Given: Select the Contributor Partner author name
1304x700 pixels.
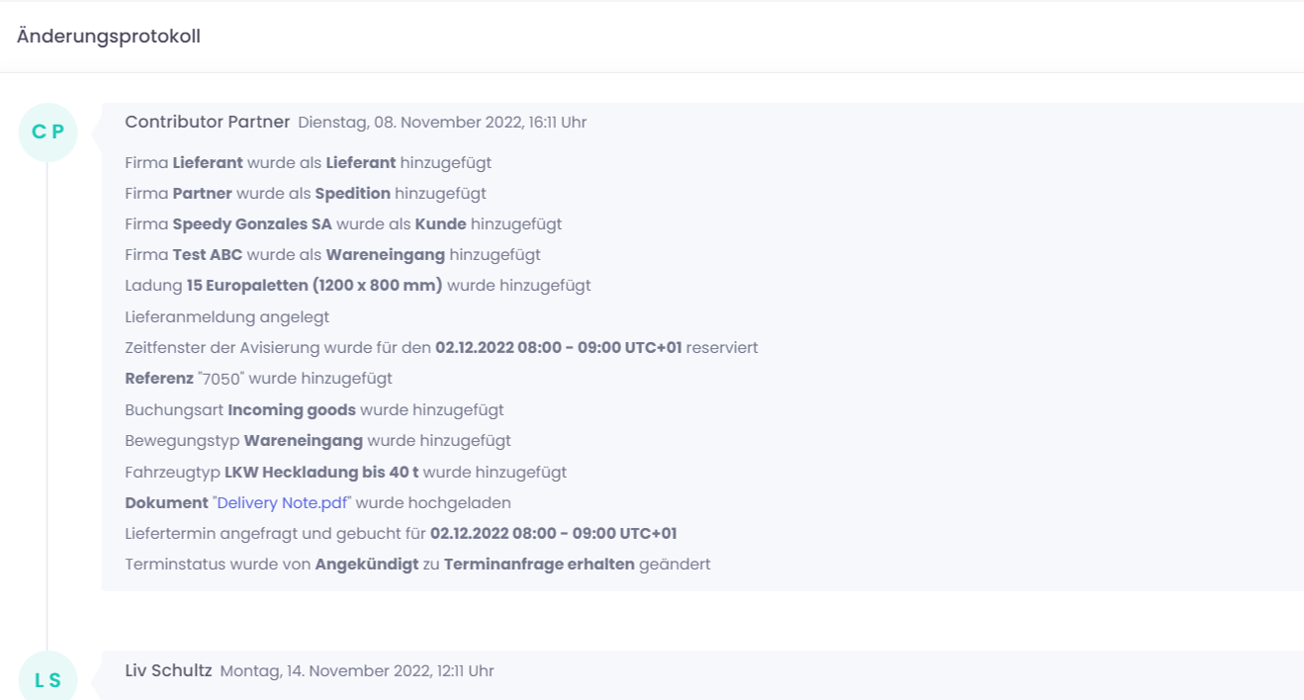Looking at the screenshot, I should (207, 122).
